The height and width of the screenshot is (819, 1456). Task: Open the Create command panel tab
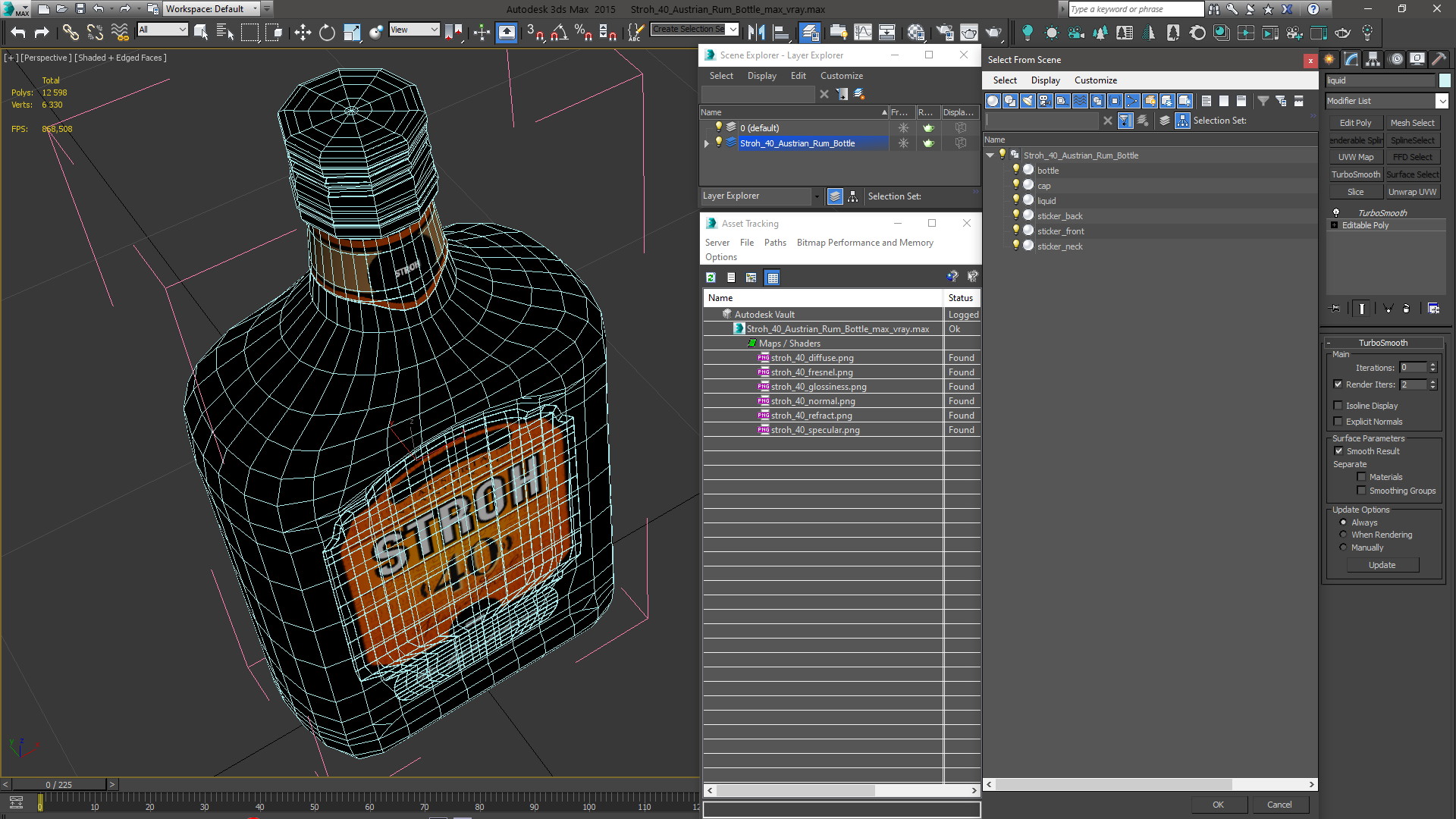click(1329, 59)
